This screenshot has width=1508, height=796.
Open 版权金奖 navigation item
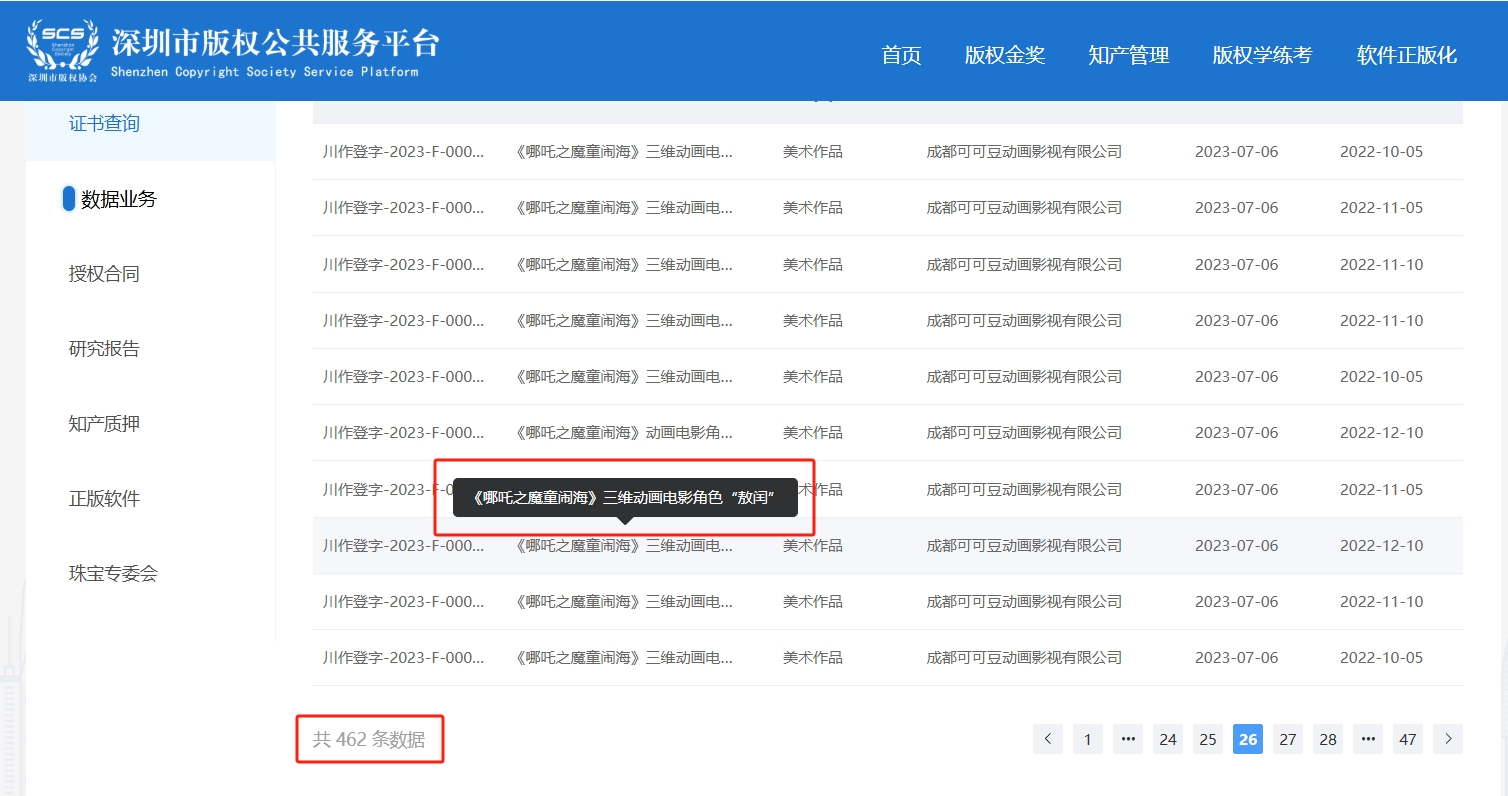tap(1005, 55)
